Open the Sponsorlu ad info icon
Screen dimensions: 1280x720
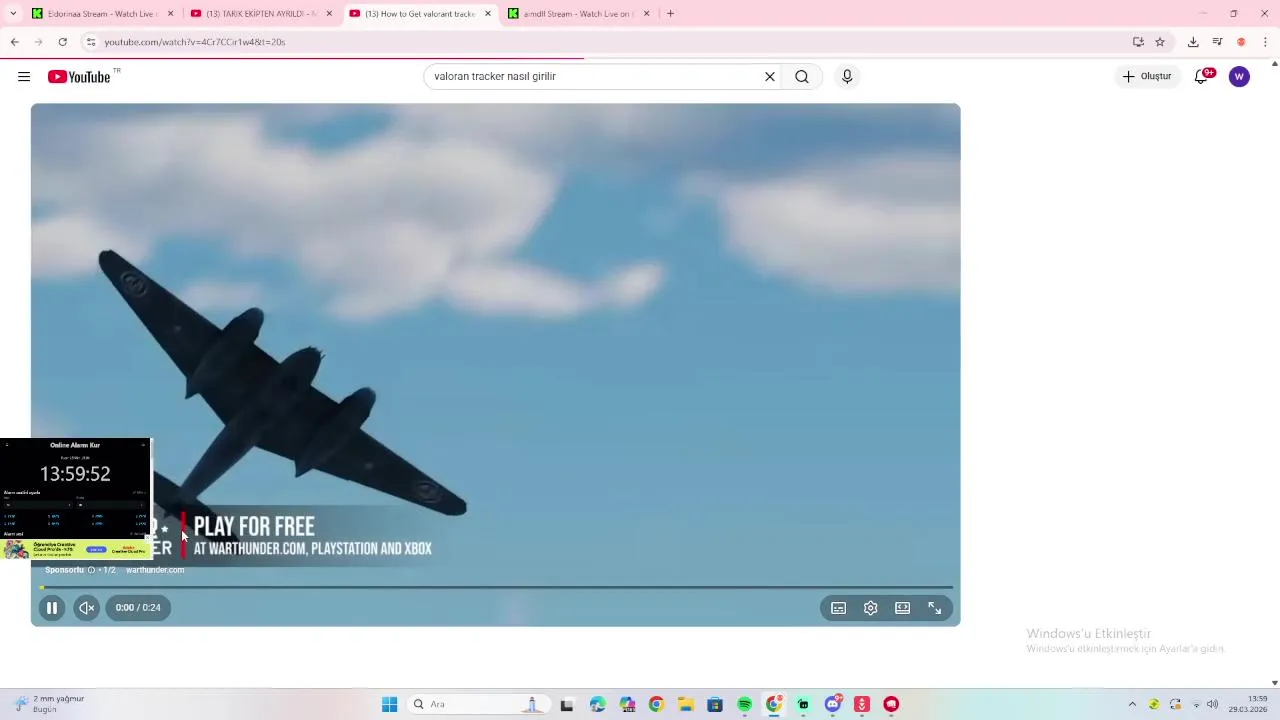point(91,570)
